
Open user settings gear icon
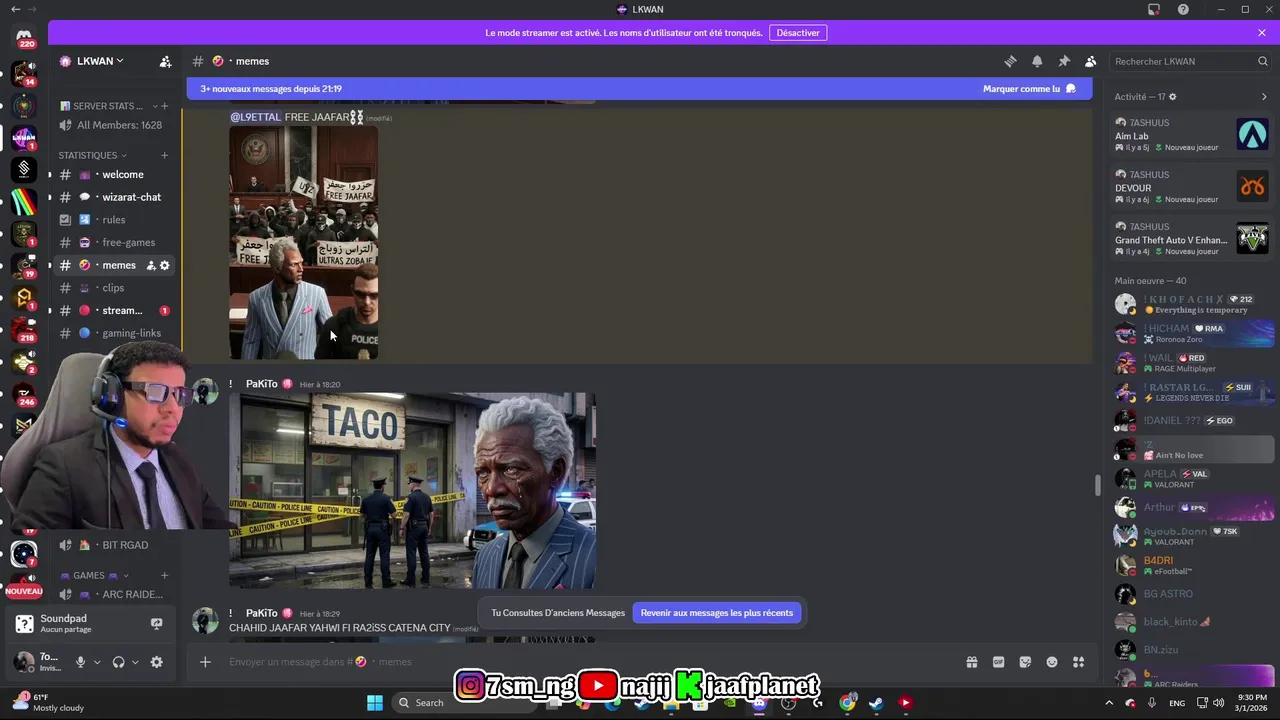[156, 662]
